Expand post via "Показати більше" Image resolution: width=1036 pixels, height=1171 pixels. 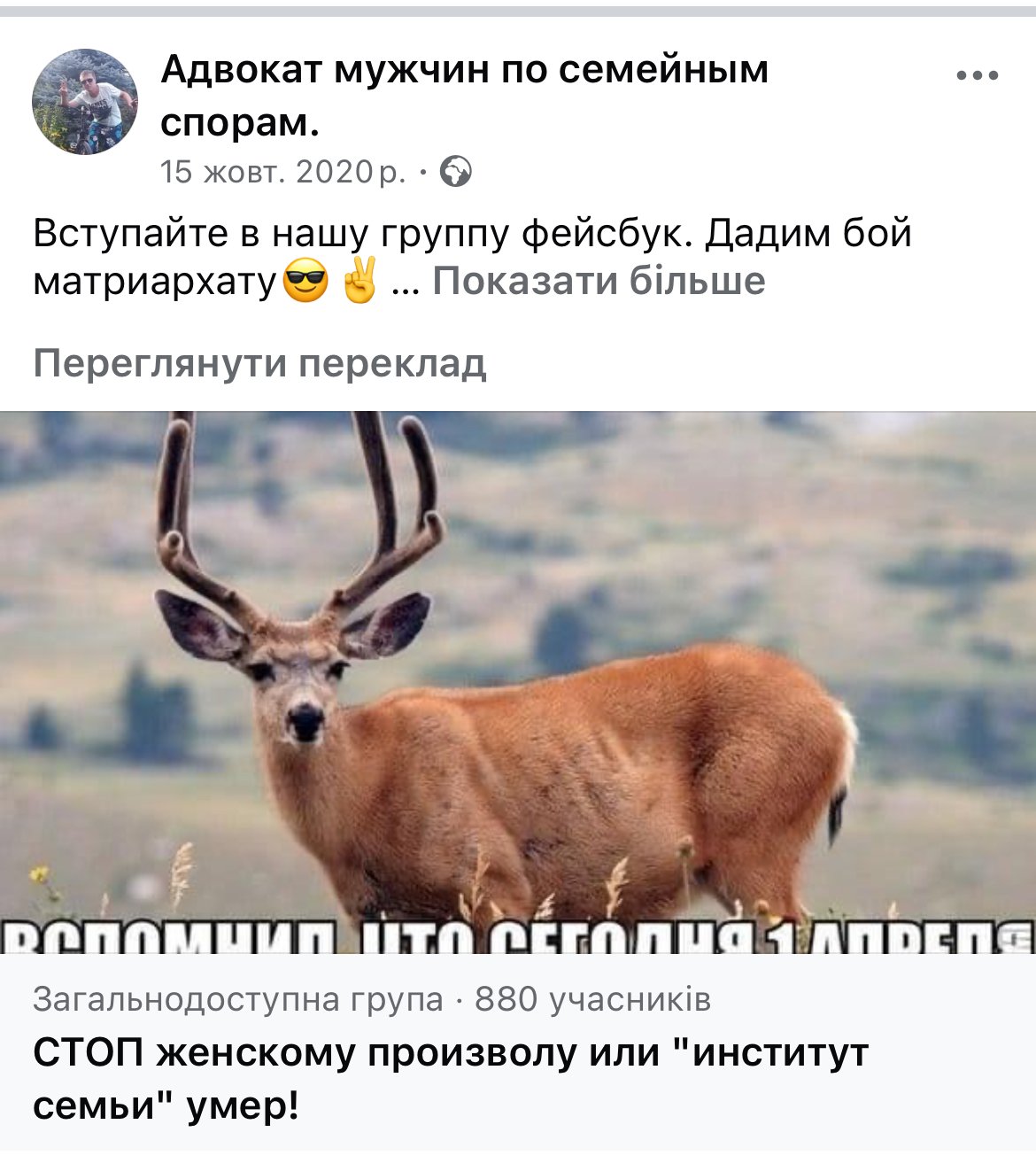point(599,281)
